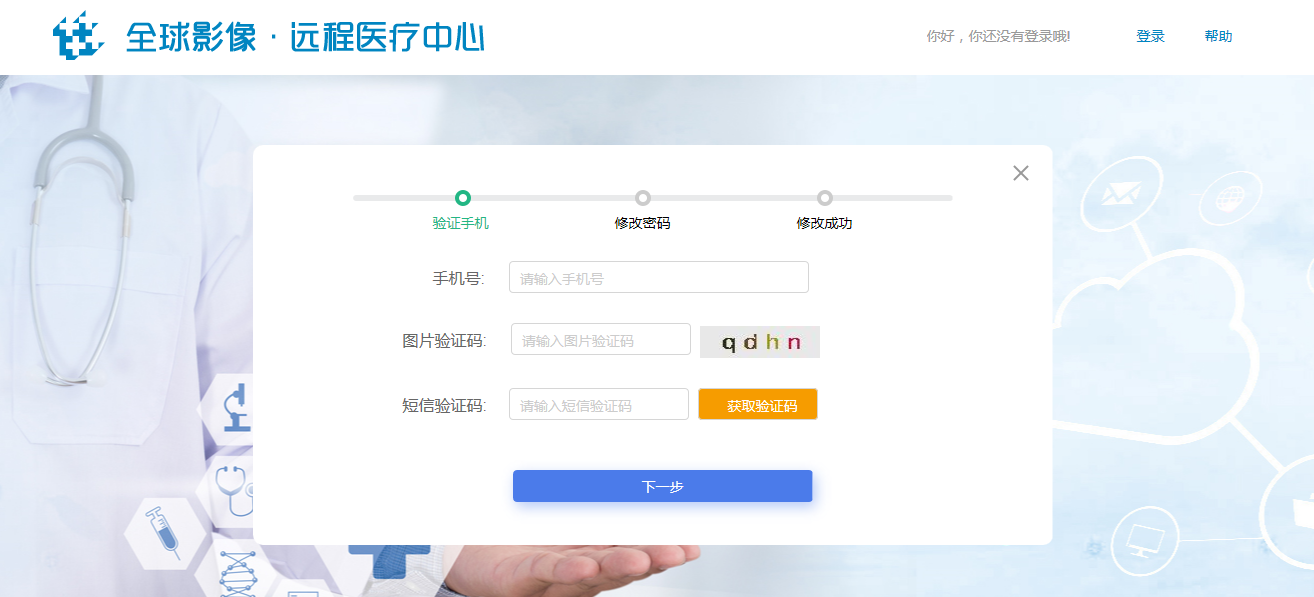Select the 修改密码 step circle
1314x597 pixels.
[642, 198]
